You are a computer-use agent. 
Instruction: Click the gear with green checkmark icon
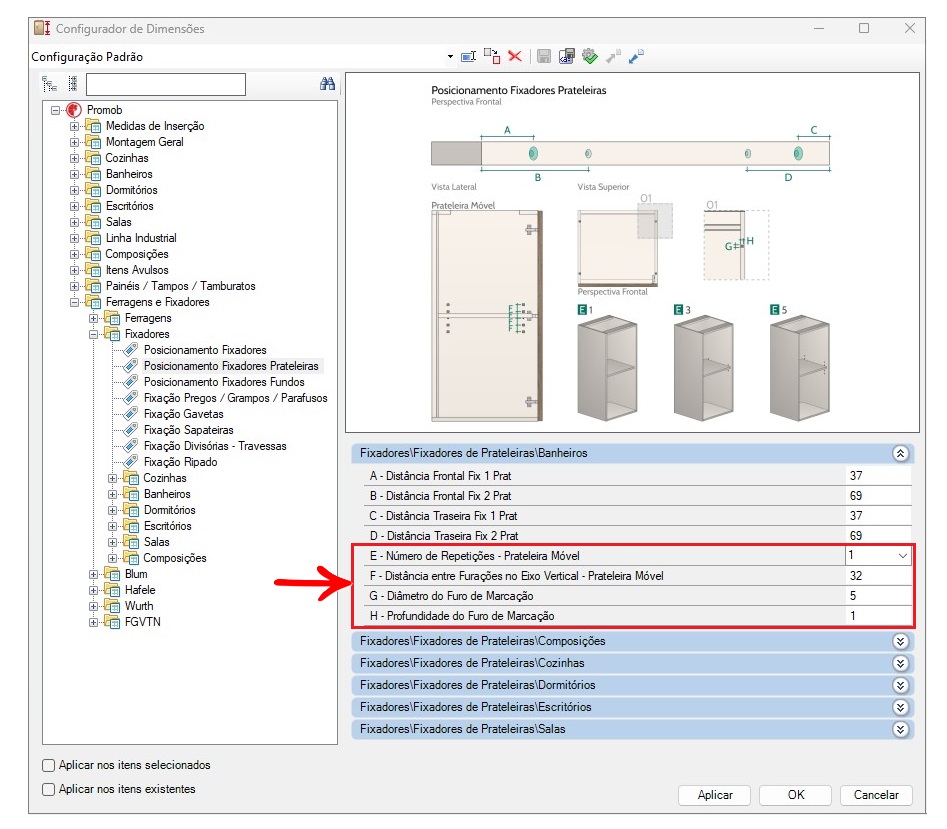coord(589,57)
